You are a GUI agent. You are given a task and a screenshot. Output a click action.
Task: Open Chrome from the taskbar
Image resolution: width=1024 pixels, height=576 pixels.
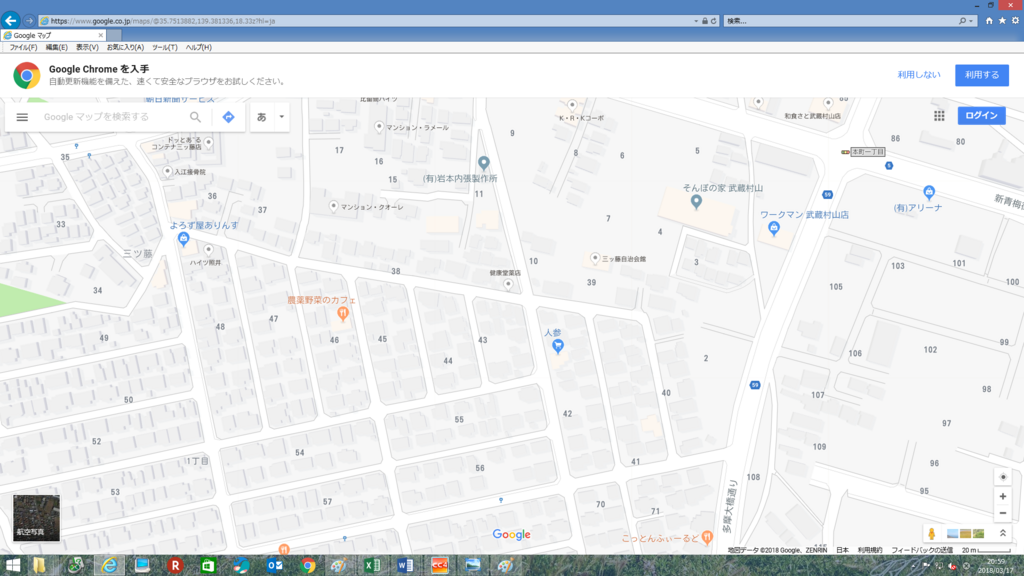308,566
